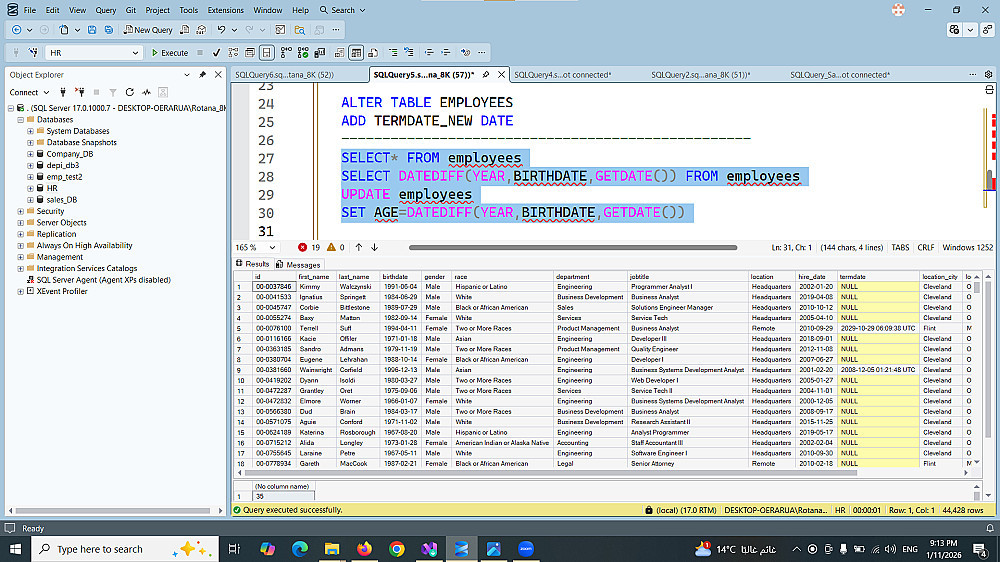Refresh the Object Explorer tree
Viewport: 1000px width, 562px height.
[x=129, y=92]
